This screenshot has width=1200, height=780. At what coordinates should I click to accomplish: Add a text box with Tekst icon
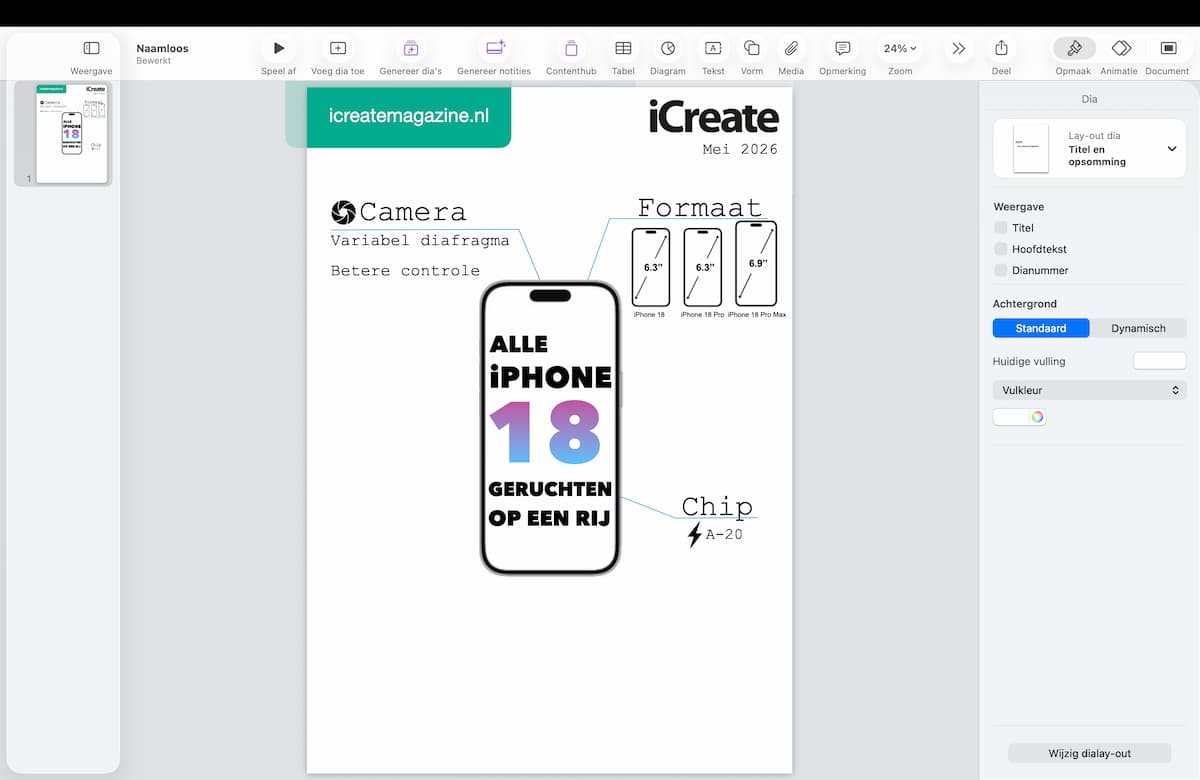coord(713,48)
